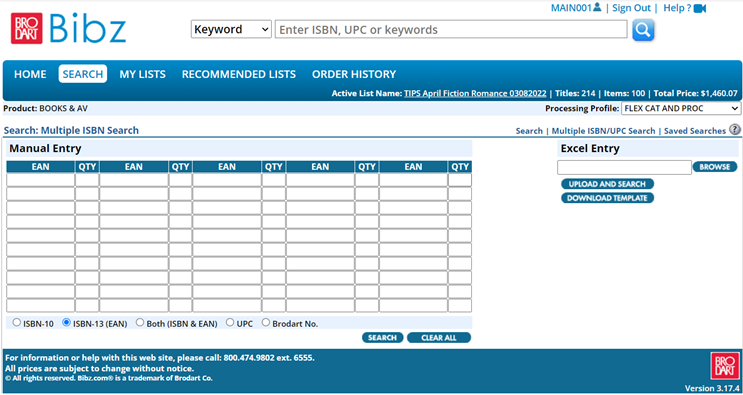Screen dimensions: 743x395
Task: Click the MAIN001 account link
Action: point(571,8)
